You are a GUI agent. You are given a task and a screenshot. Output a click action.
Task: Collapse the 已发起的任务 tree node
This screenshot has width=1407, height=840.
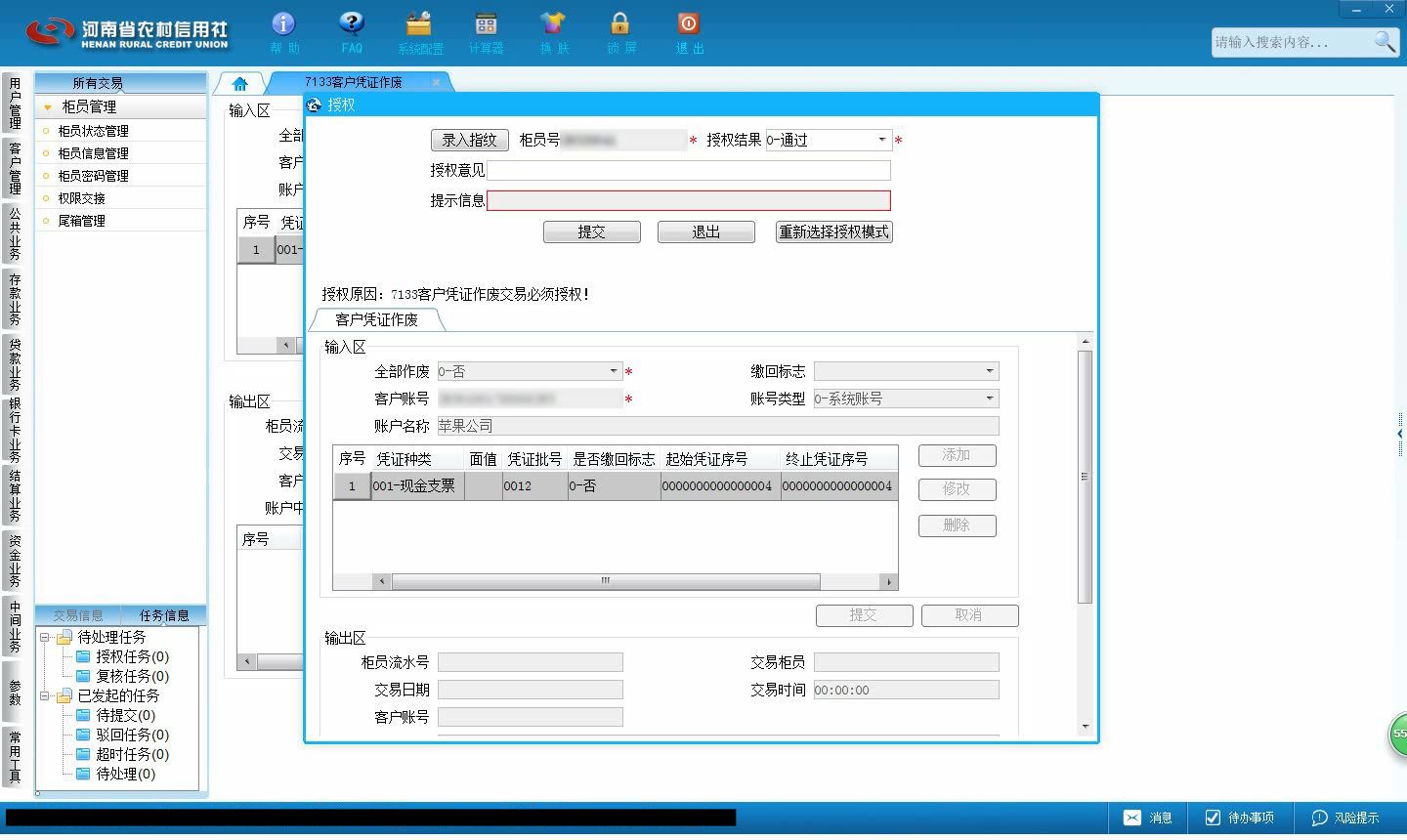click(x=45, y=695)
